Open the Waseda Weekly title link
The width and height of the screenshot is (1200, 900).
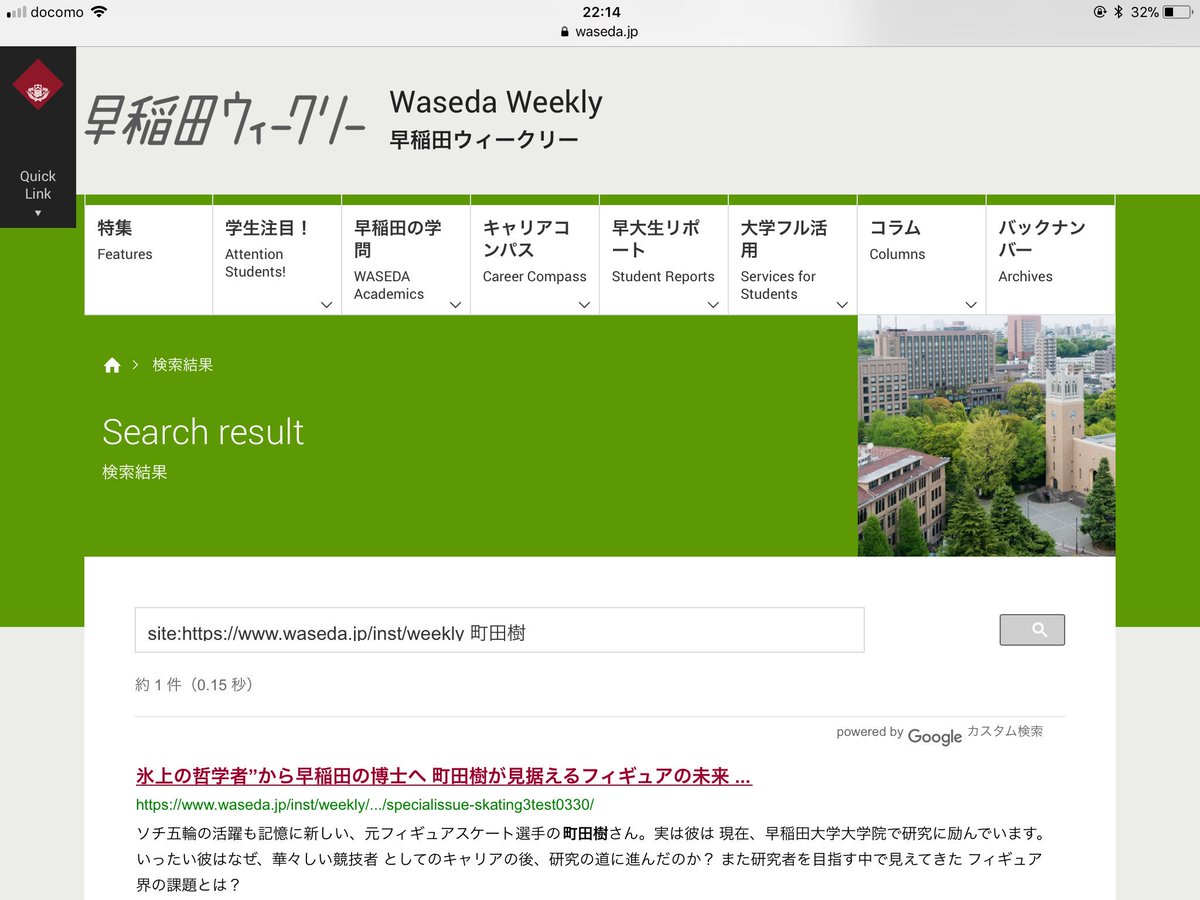tap(496, 117)
